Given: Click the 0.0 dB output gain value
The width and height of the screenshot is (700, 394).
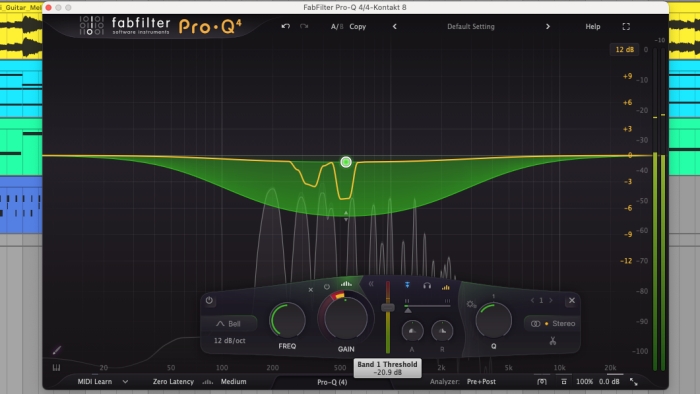Looking at the screenshot, I should pos(609,382).
